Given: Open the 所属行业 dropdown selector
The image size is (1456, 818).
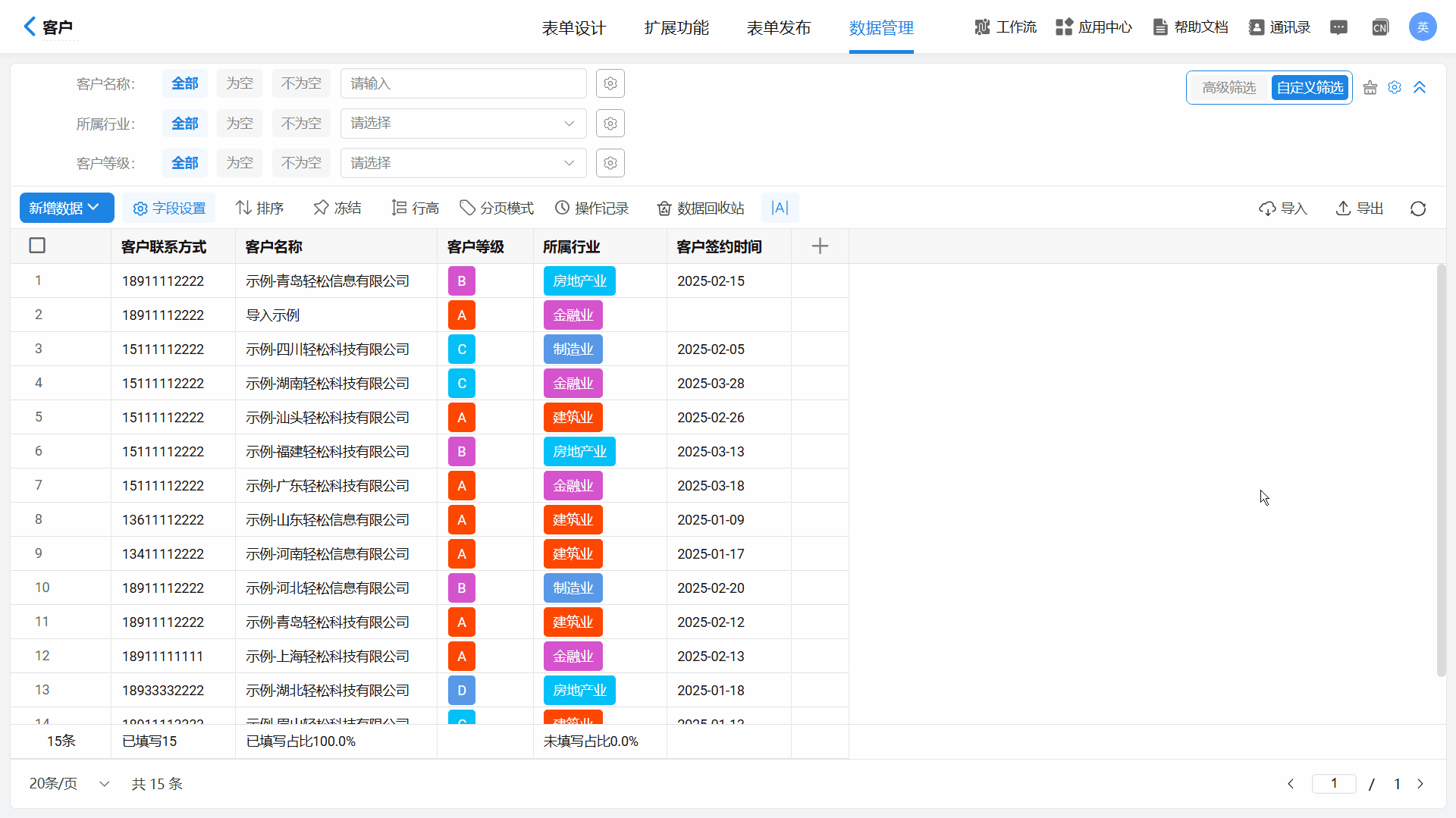Looking at the screenshot, I should (463, 124).
